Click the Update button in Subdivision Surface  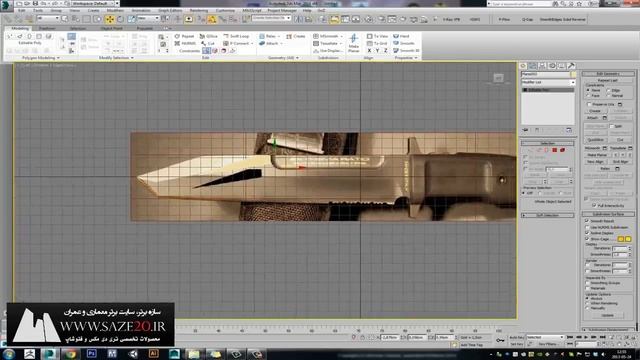point(607,315)
